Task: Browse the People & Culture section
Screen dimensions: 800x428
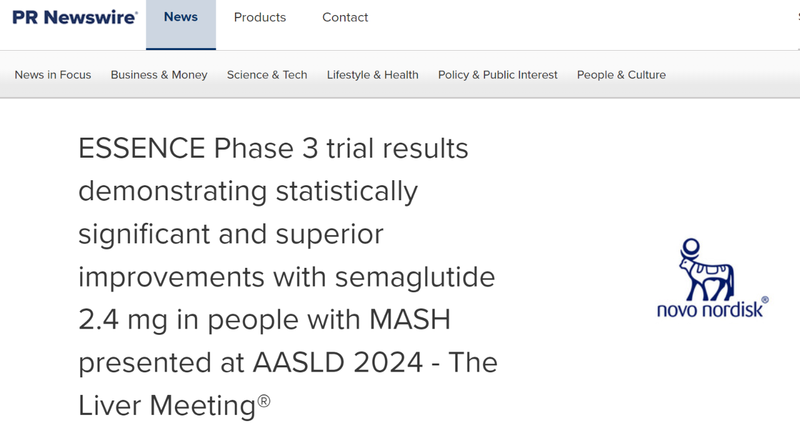Action: [x=621, y=75]
